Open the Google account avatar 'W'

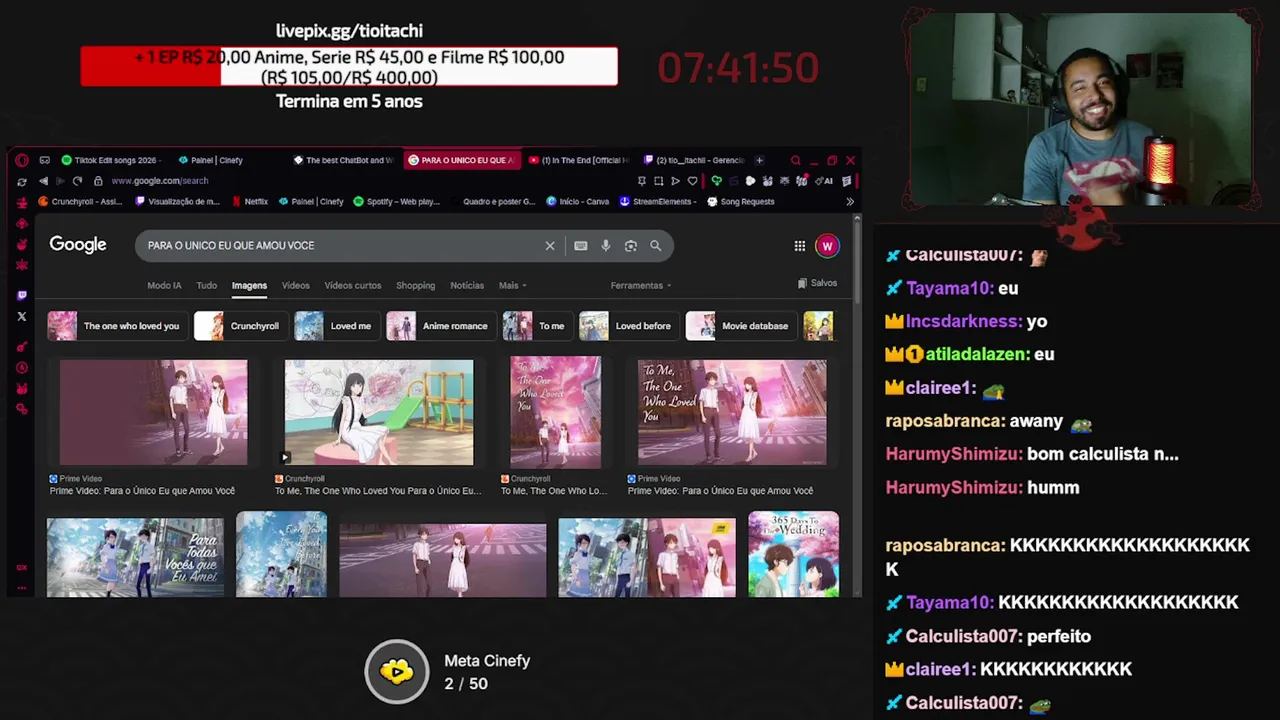tap(827, 246)
